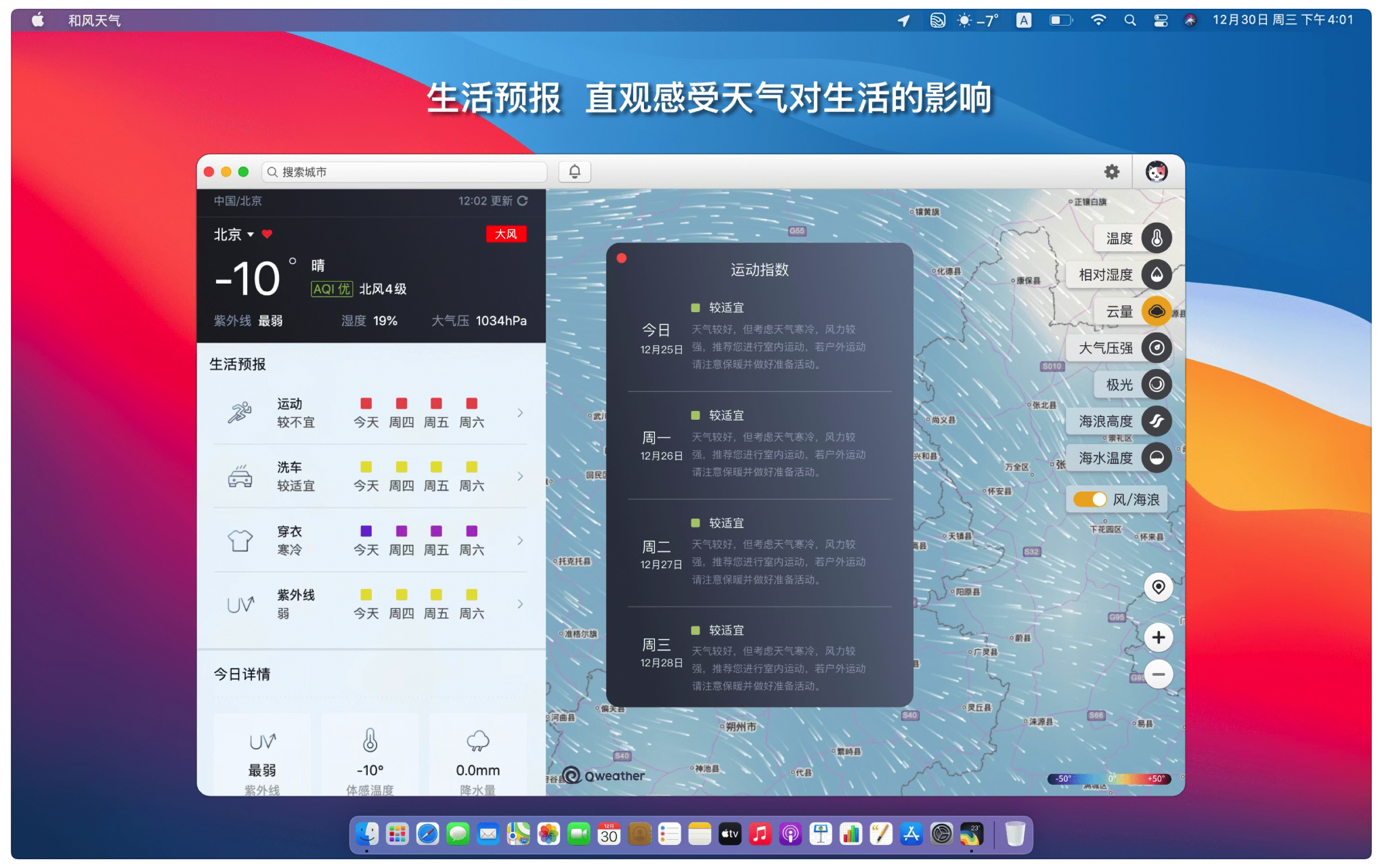Open the settings gear icon
The height and width of the screenshot is (868, 1380).
1112,172
